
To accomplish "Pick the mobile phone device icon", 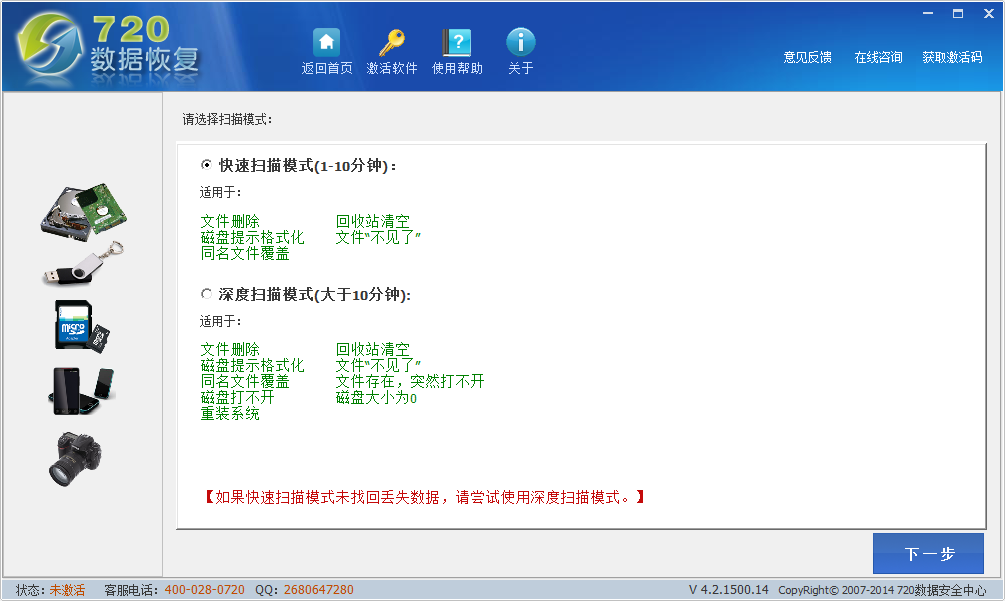I will point(82,391).
